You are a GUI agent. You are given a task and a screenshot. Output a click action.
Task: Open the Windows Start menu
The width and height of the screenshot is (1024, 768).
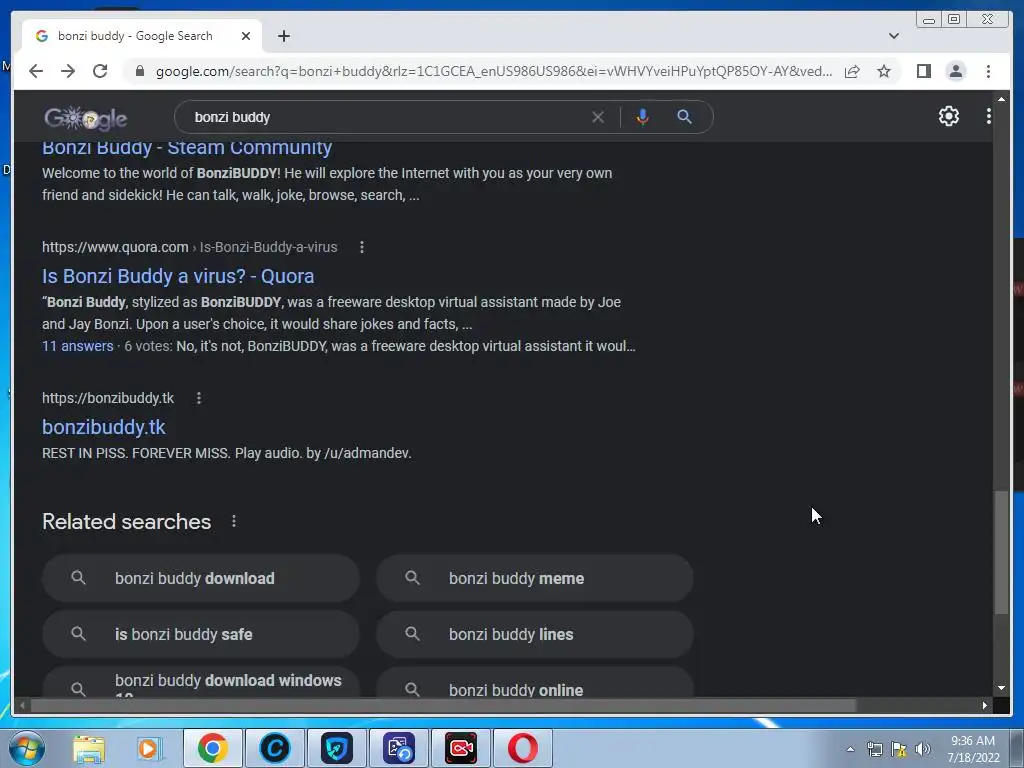tap(27, 748)
